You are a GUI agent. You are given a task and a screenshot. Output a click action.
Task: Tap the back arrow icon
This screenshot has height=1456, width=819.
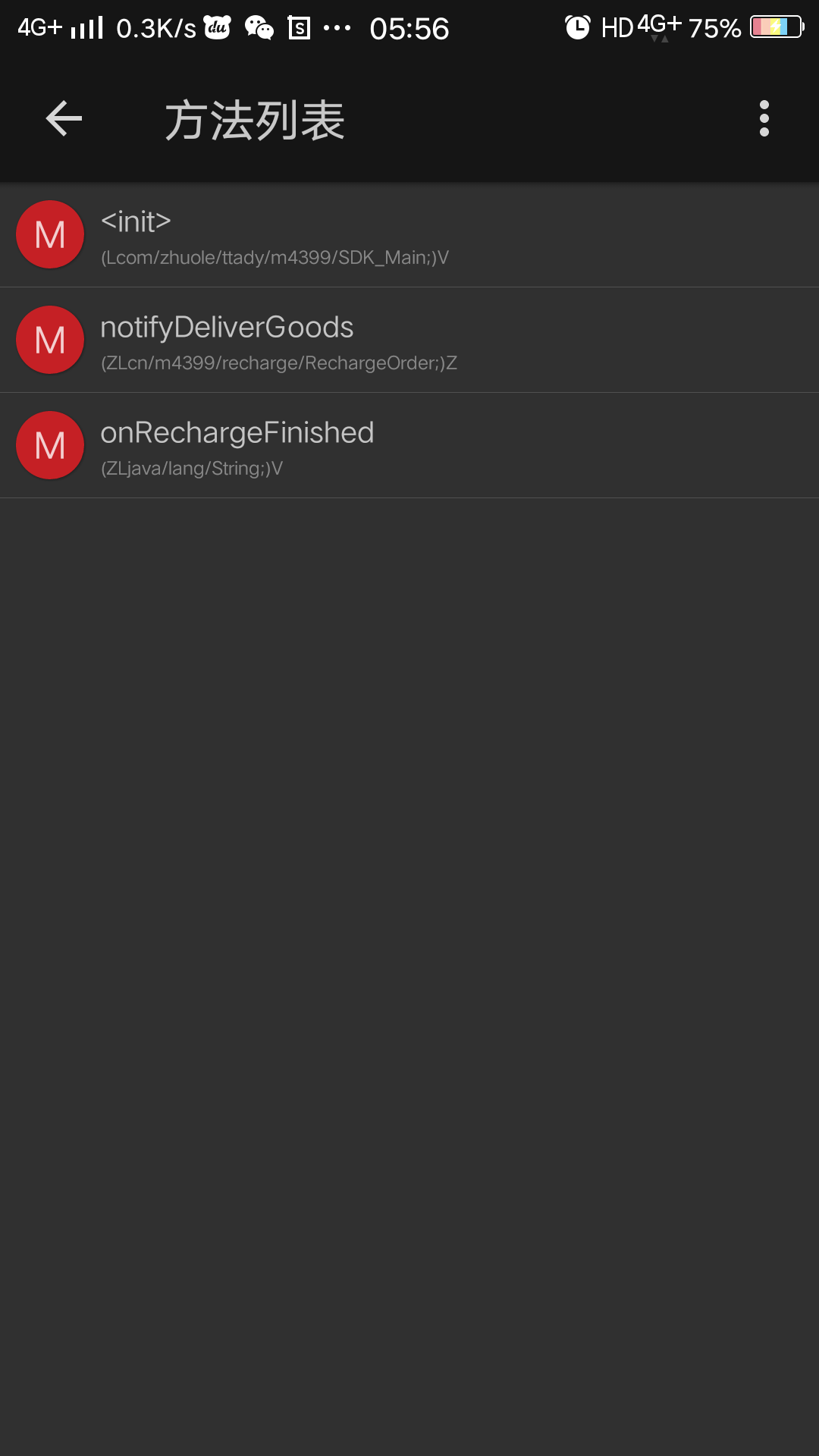64,119
